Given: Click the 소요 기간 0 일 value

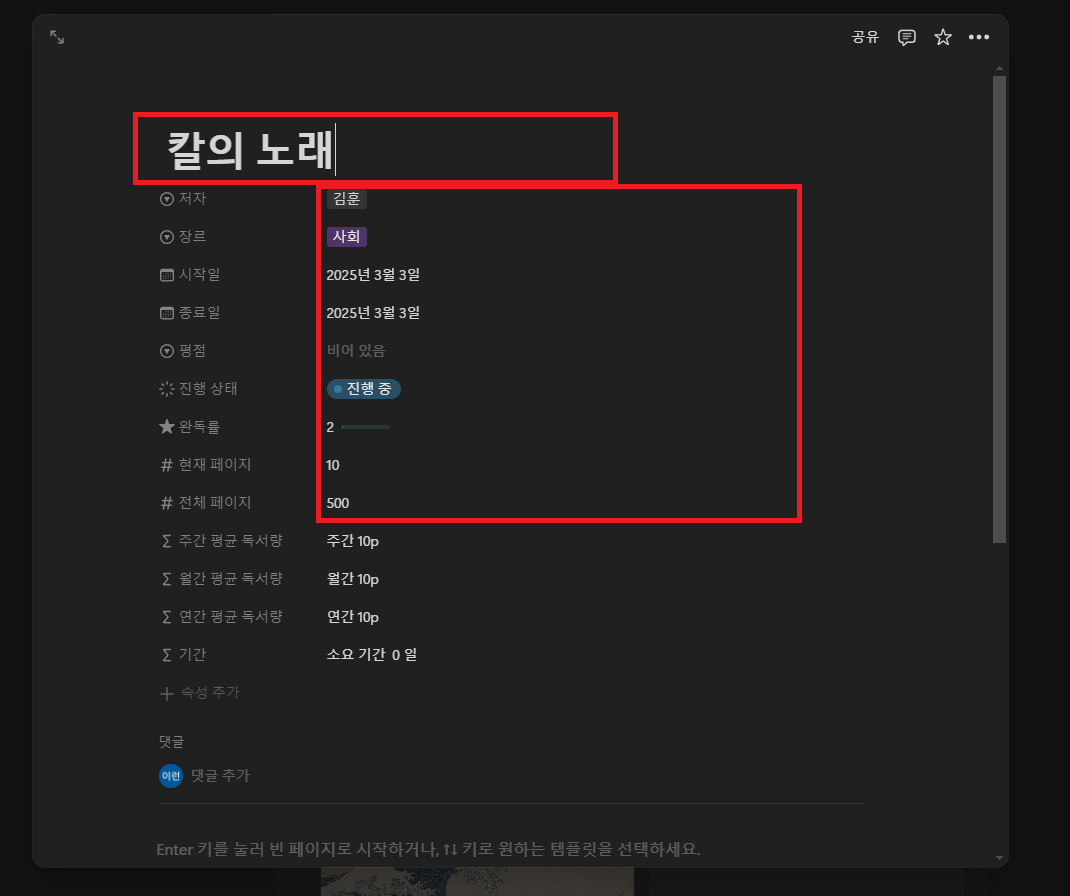Looking at the screenshot, I should (372, 655).
